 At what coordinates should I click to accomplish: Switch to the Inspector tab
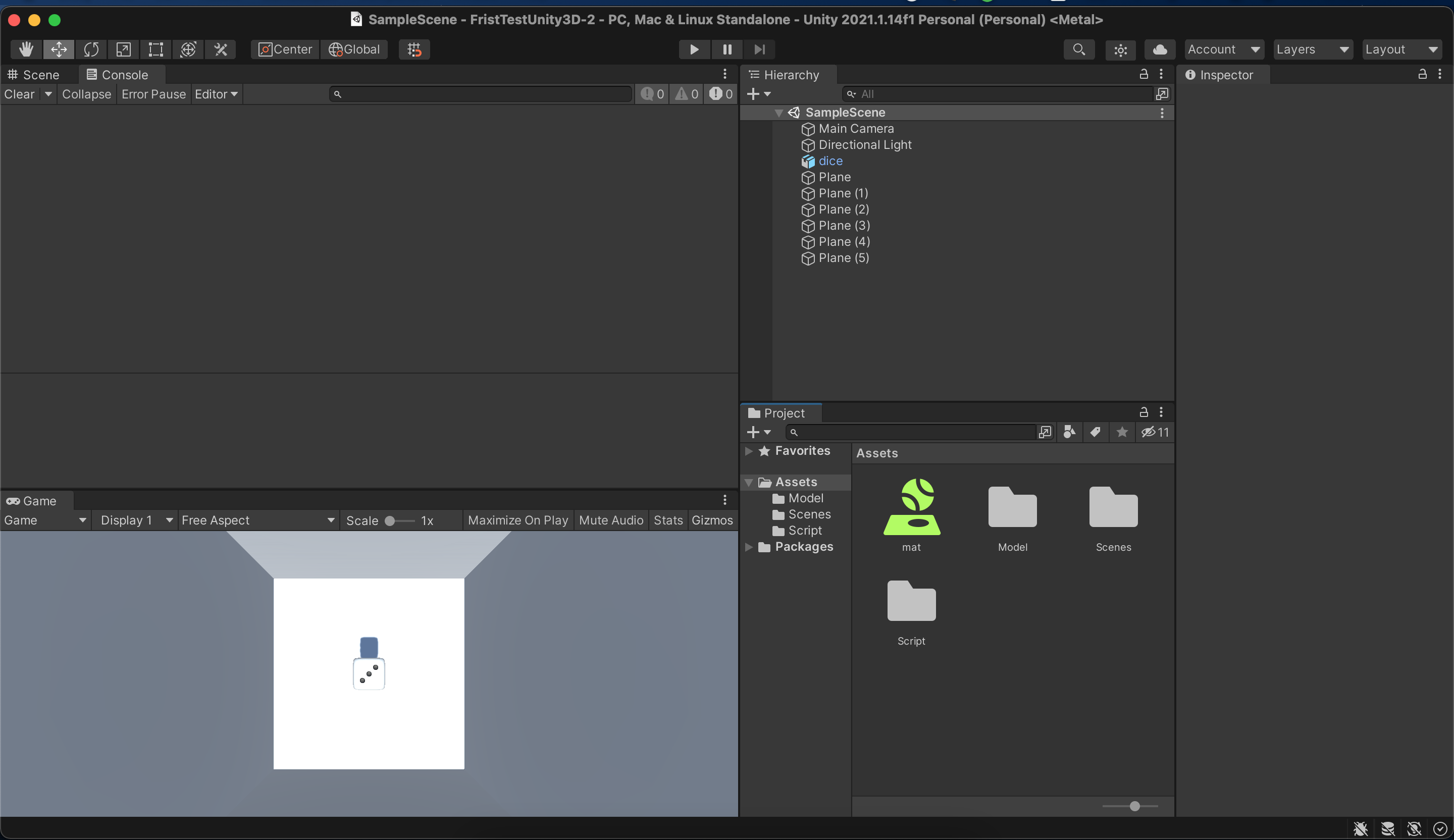click(x=1219, y=75)
